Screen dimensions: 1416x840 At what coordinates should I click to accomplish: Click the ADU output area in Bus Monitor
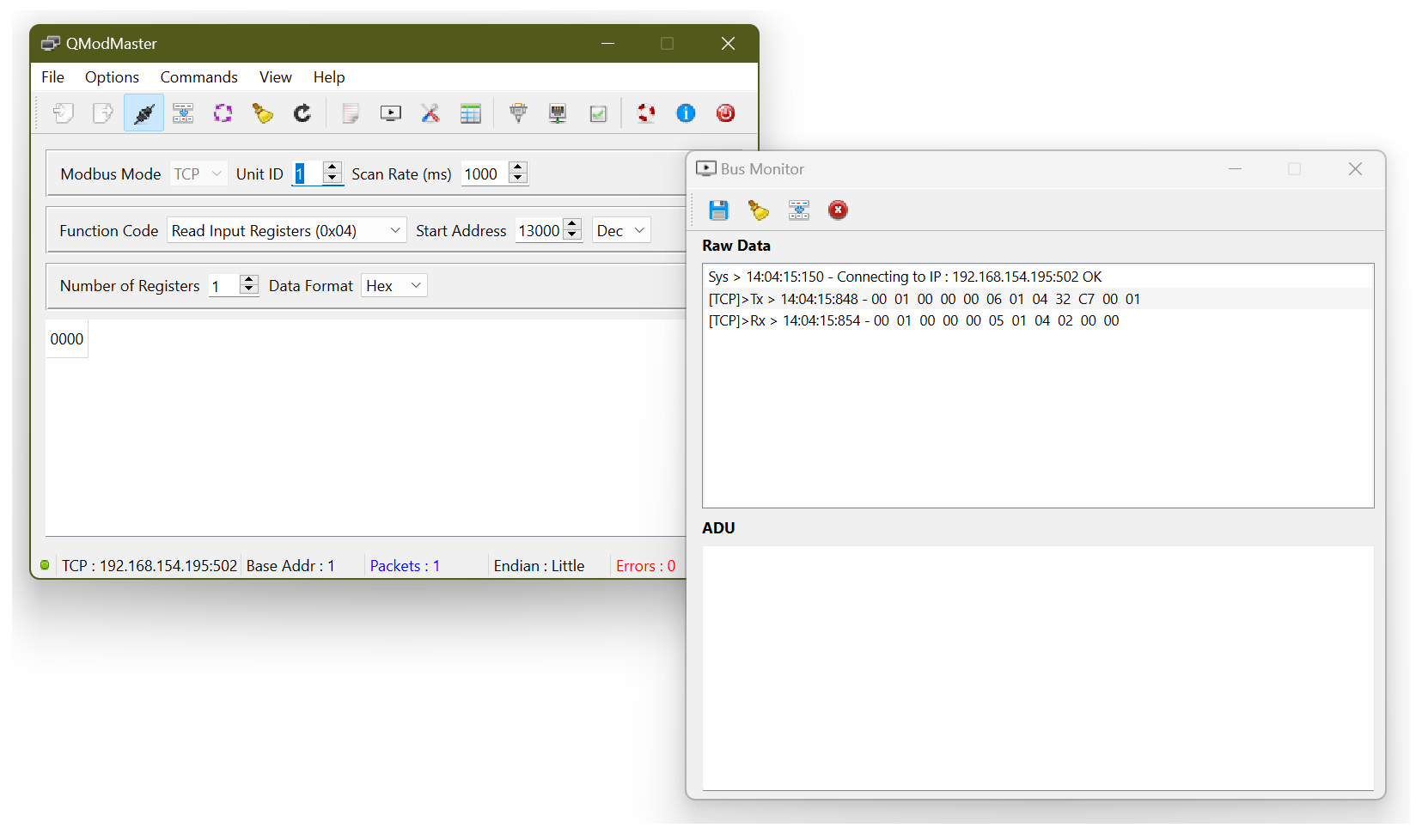1038,668
